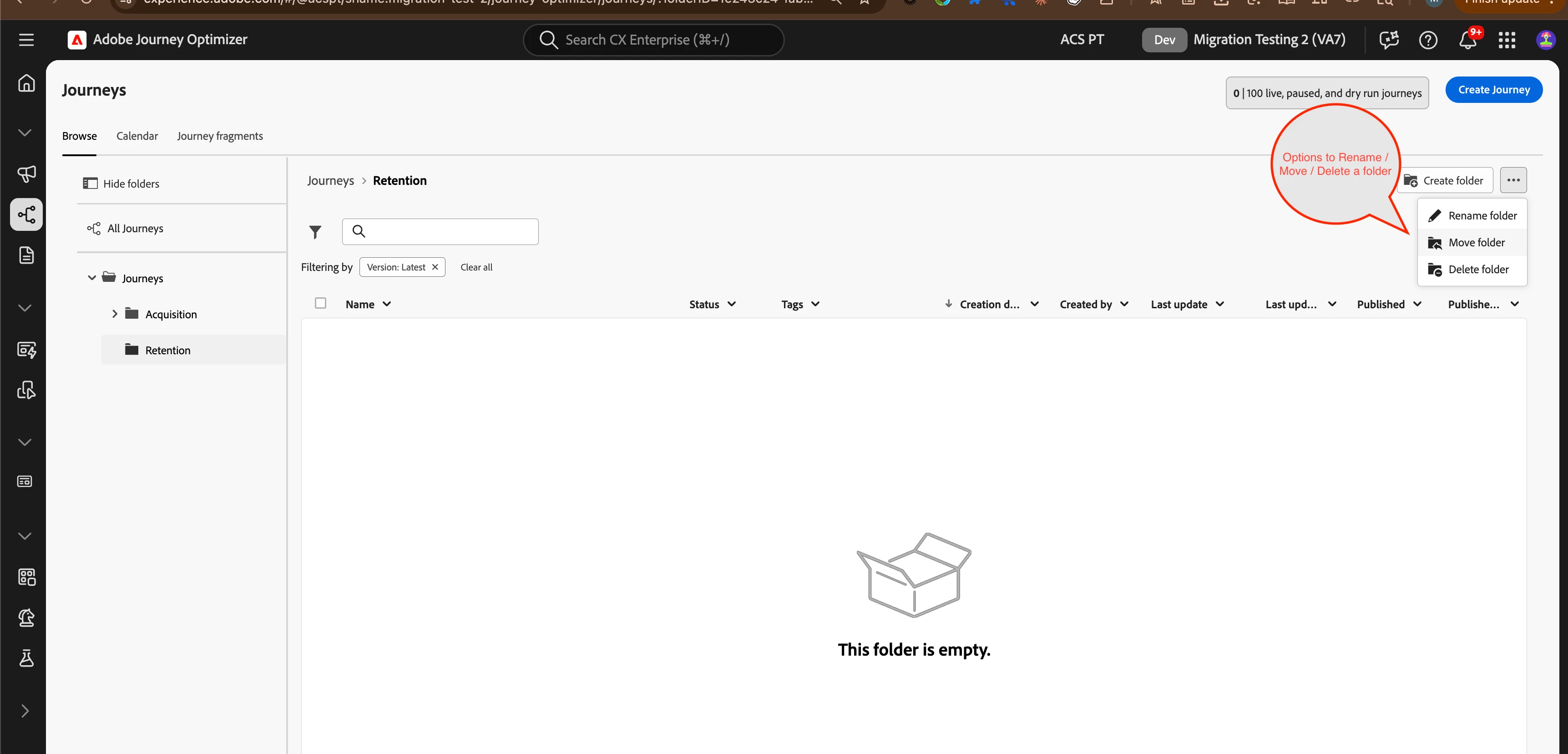Click the All Journeys node icon

93,229
